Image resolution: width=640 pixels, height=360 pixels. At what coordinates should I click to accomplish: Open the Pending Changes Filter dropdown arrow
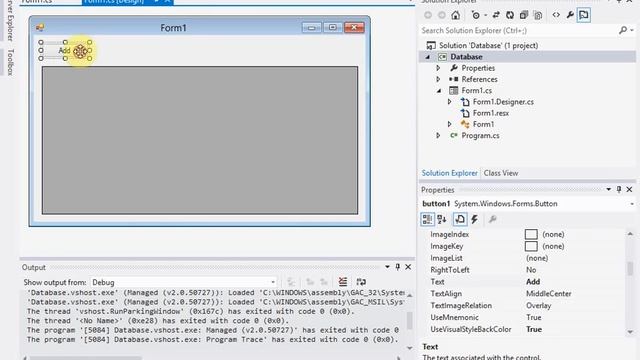coord(485,16)
